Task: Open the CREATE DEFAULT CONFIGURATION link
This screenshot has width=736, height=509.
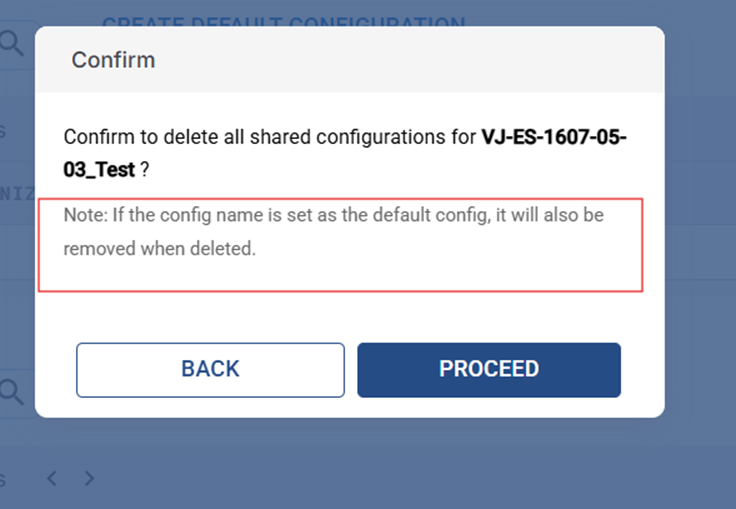Action: tap(283, 22)
